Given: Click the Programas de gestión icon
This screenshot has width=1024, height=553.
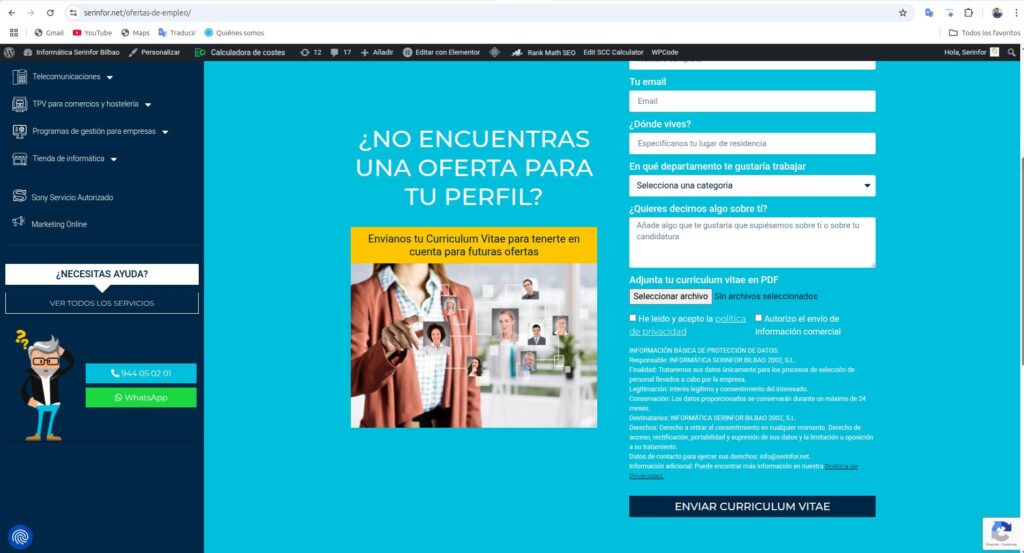Looking at the screenshot, I should pyautogui.click(x=20, y=131).
